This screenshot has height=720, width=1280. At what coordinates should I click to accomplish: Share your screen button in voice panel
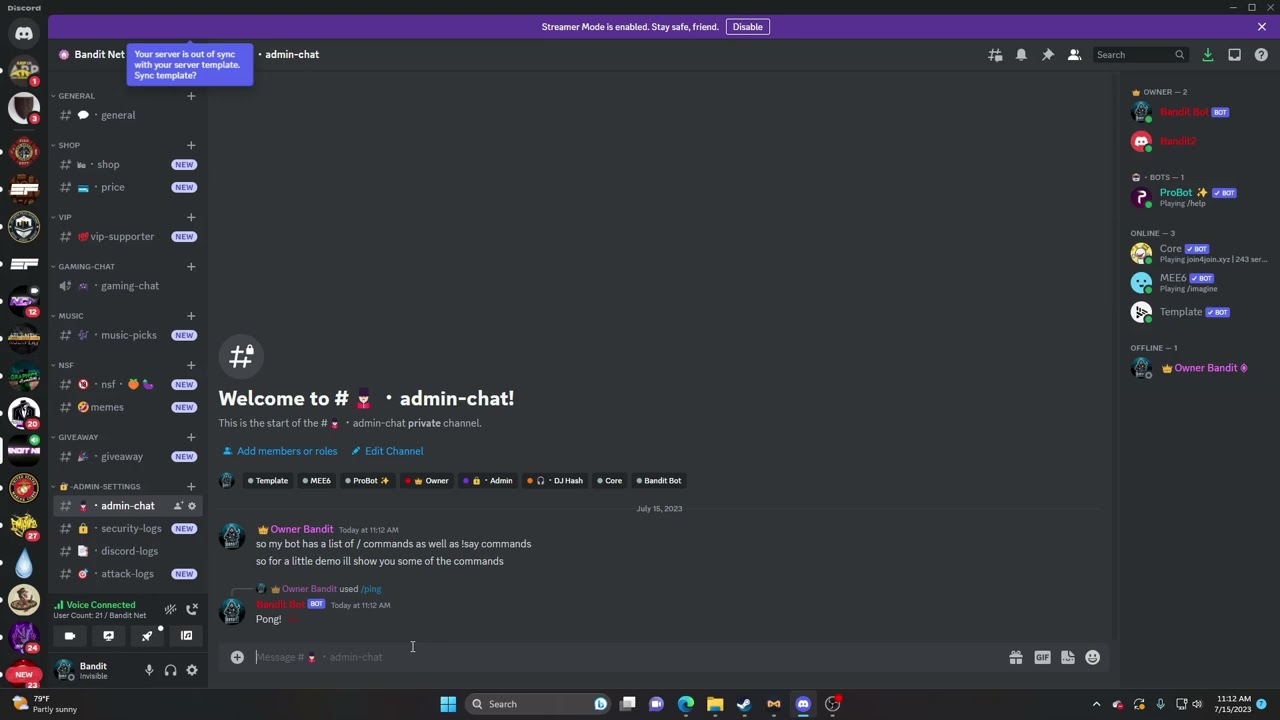109,636
